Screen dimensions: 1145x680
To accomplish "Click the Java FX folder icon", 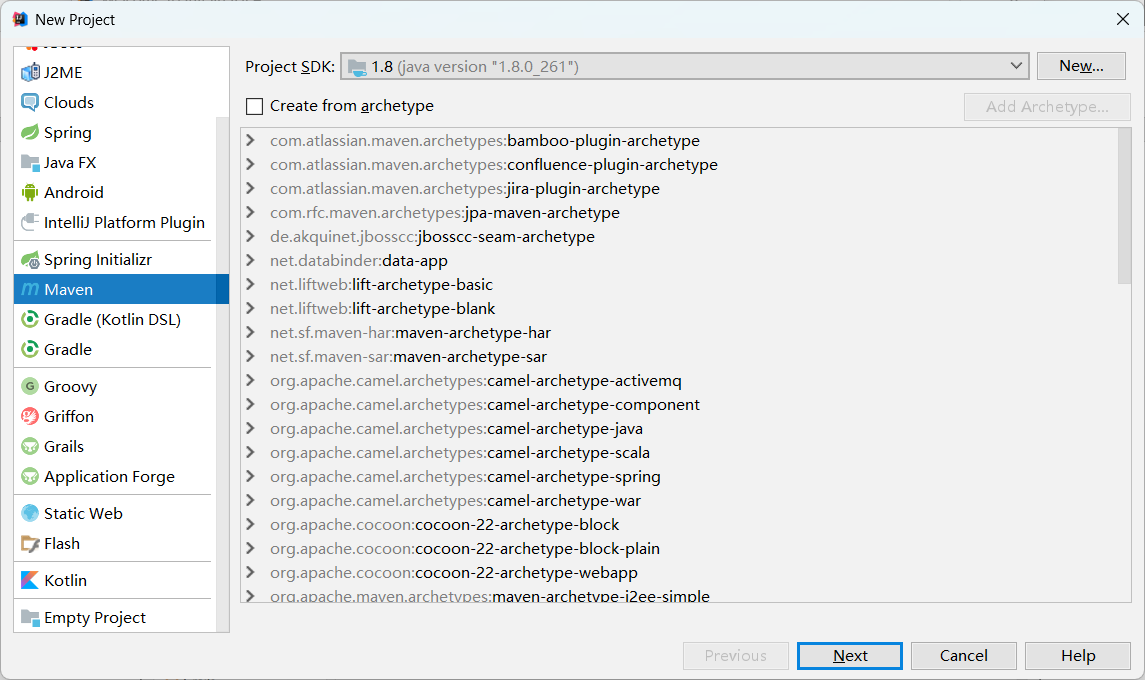I will coord(30,162).
